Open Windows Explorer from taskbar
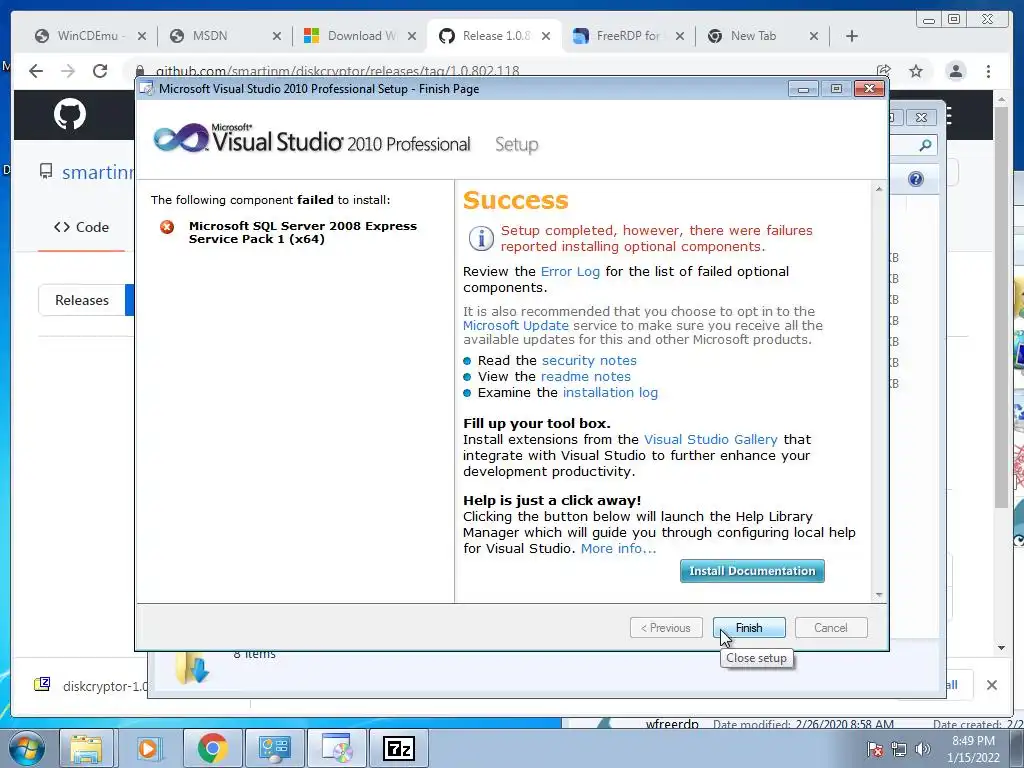 [87, 748]
